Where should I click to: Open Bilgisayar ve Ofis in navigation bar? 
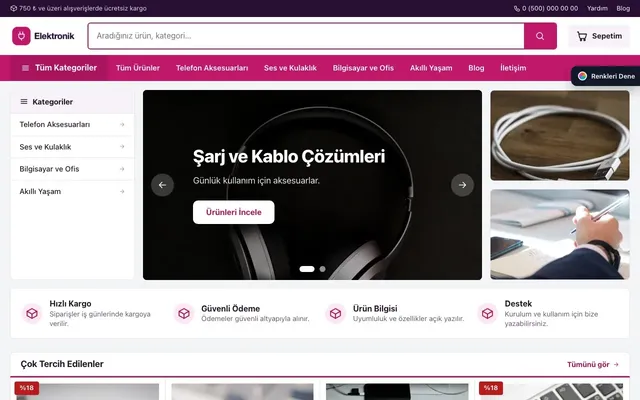pyautogui.click(x=363, y=68)
